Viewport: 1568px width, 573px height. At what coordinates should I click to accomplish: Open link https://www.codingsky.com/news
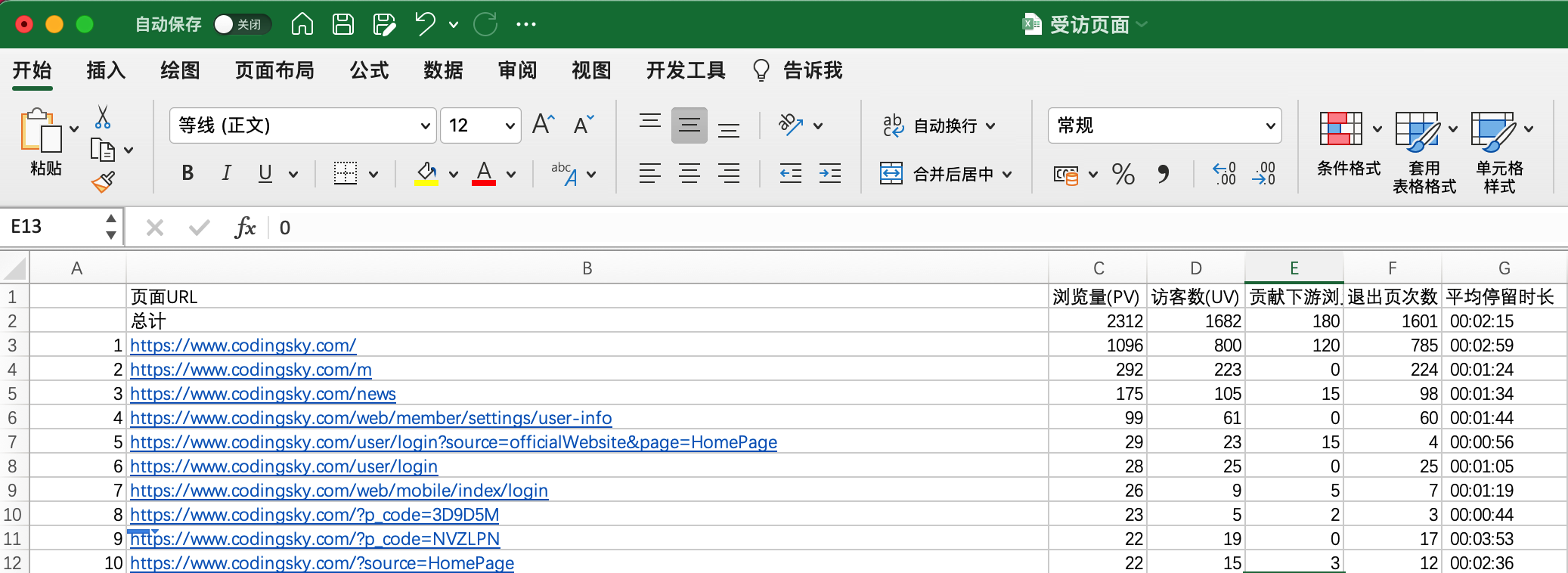(x=263, y=394)
